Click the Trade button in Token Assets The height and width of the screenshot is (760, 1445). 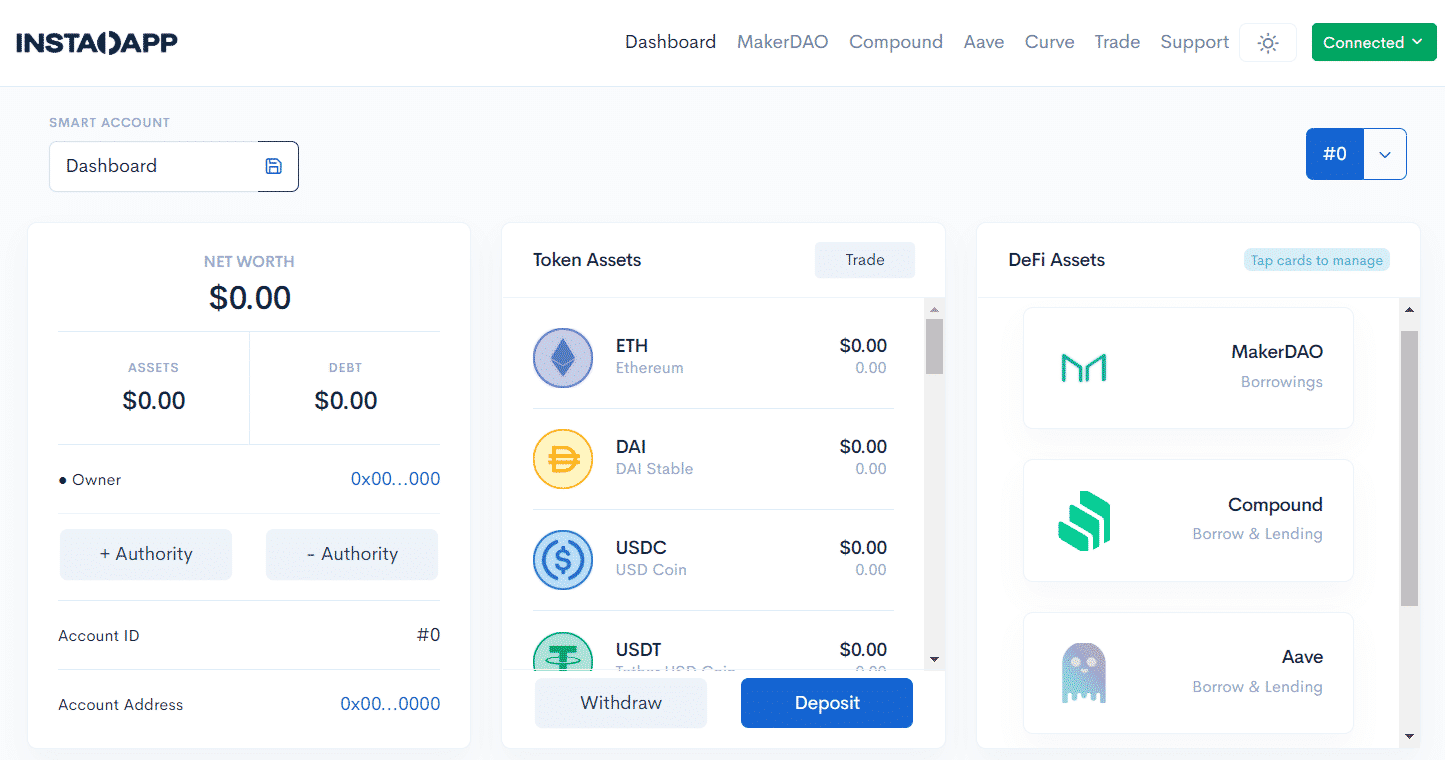pos(865,260)
